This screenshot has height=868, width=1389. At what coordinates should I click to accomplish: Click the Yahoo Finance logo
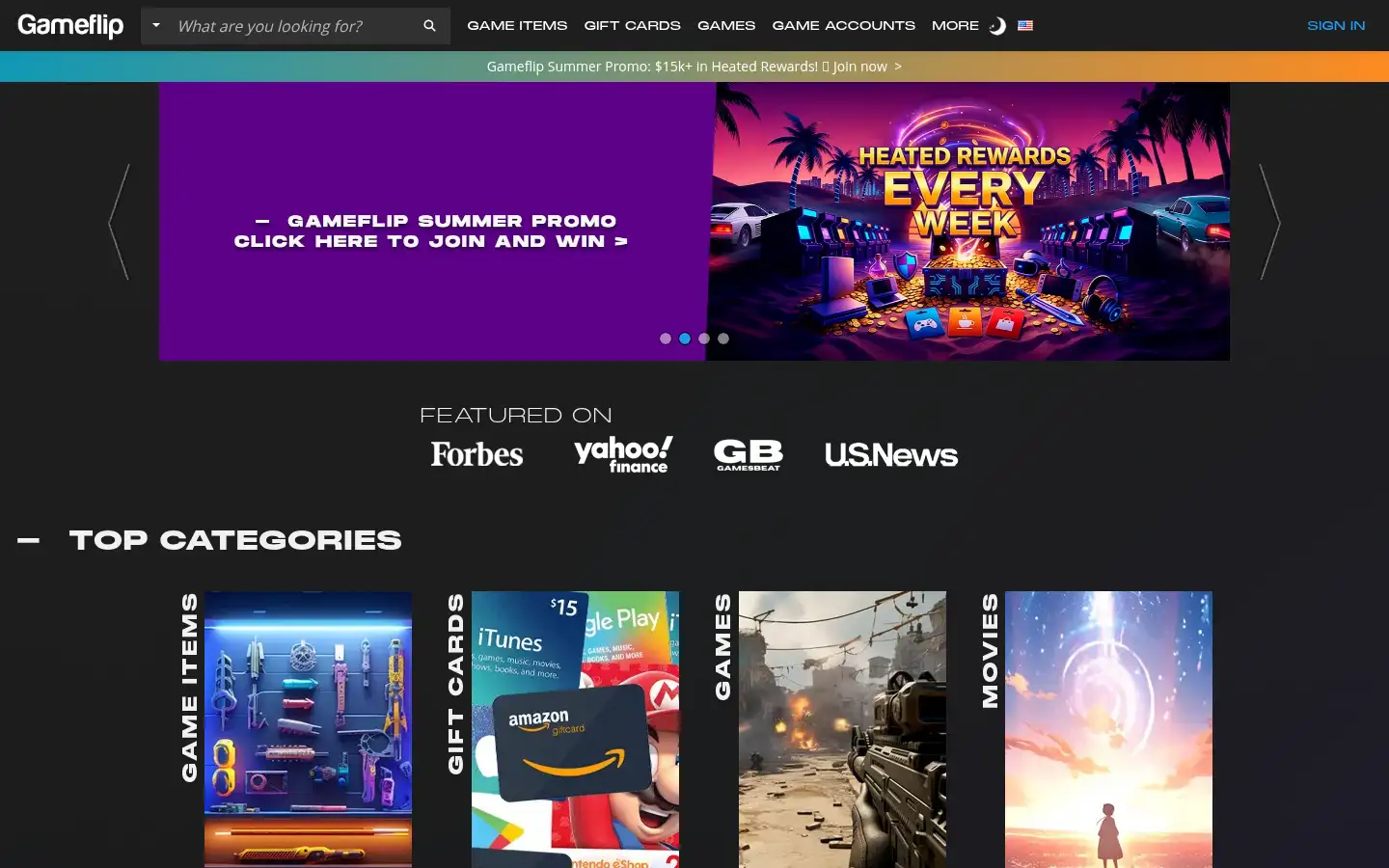pos(623,454)
